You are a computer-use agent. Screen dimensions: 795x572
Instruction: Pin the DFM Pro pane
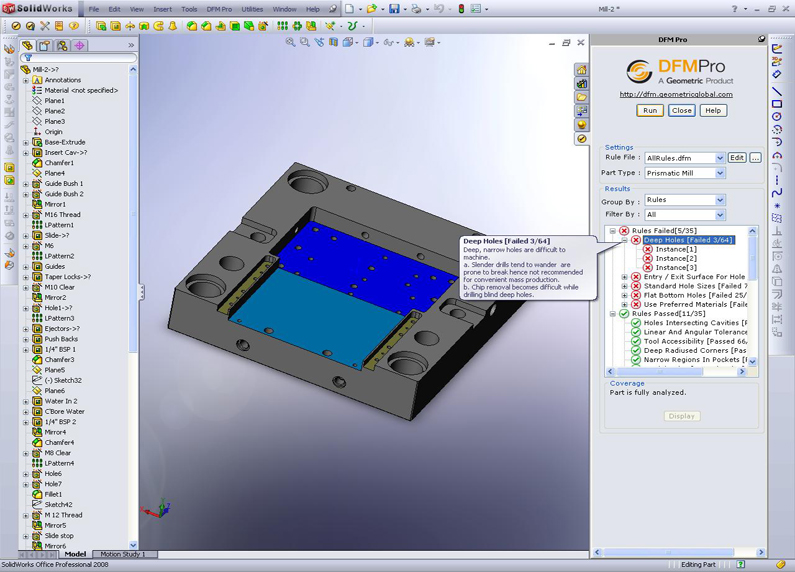point(761,39)
